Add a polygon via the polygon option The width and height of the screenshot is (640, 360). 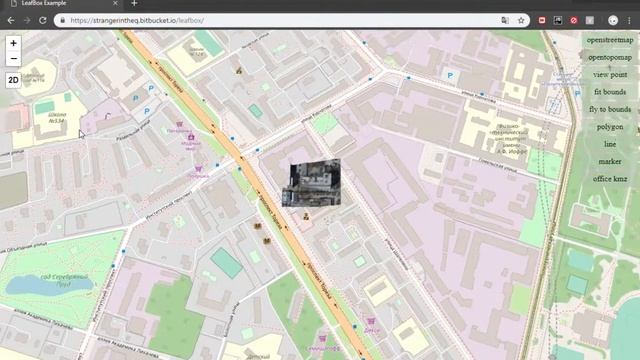click(x=610, y=127)
